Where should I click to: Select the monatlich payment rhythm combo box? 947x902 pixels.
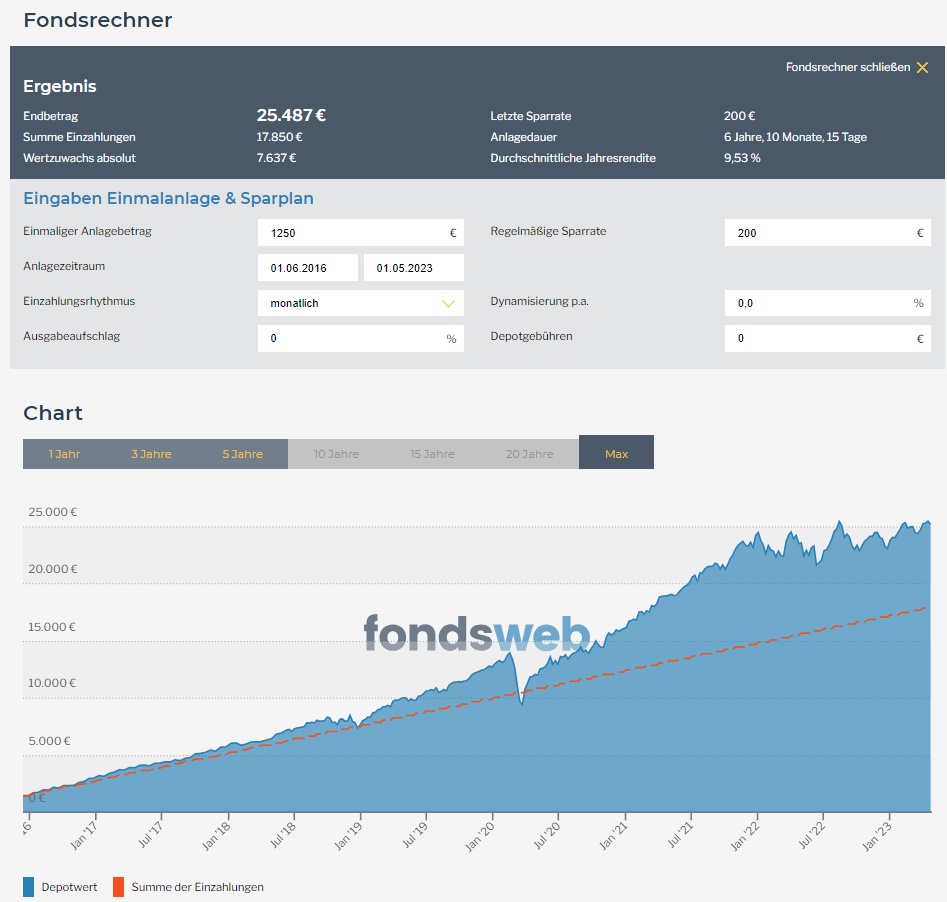[361, 303]
